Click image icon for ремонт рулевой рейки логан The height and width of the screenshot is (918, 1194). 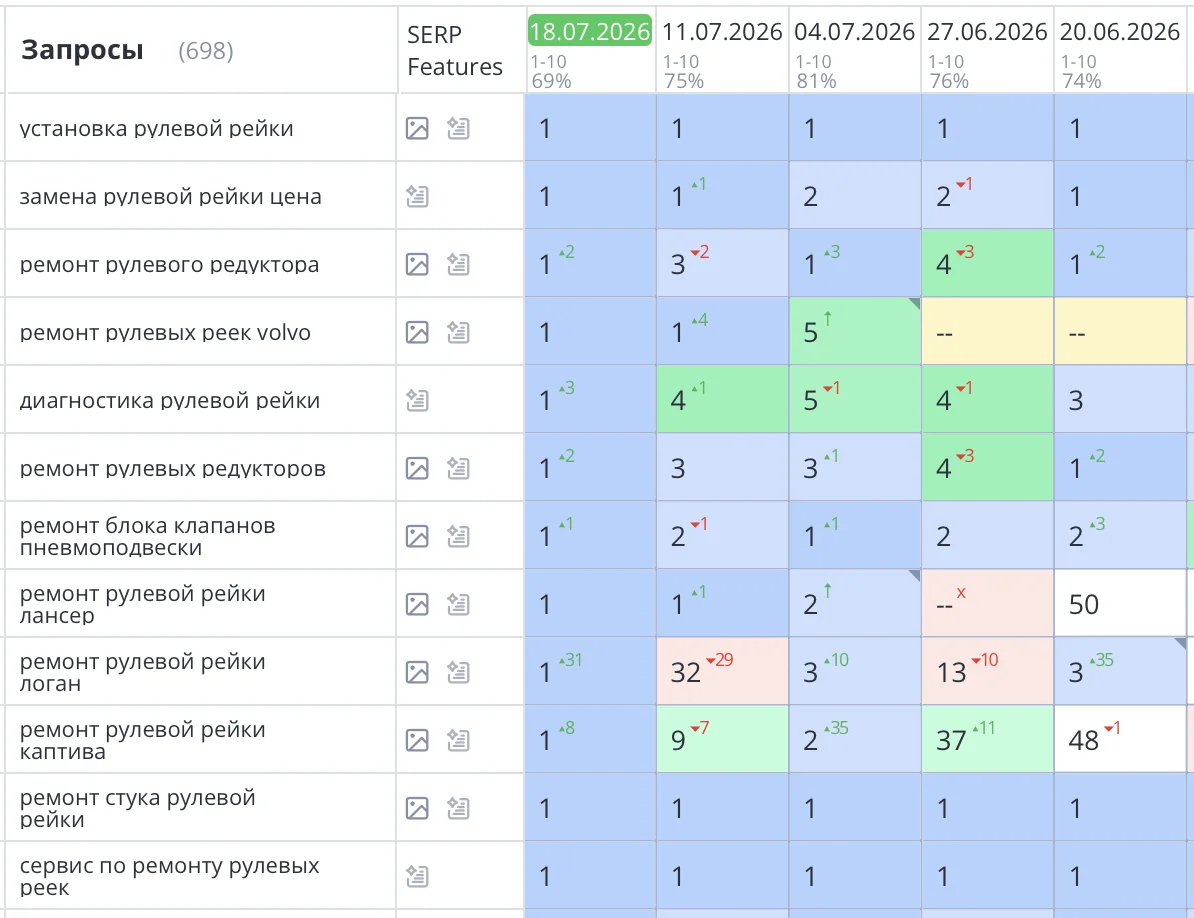(417, 672)
